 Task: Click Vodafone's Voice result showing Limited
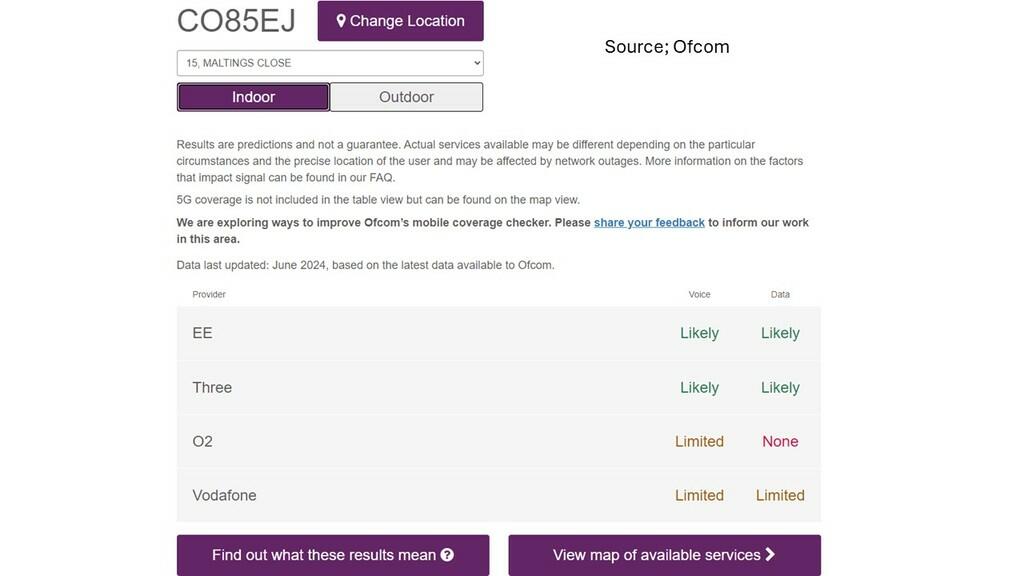(x=699, y=495)
